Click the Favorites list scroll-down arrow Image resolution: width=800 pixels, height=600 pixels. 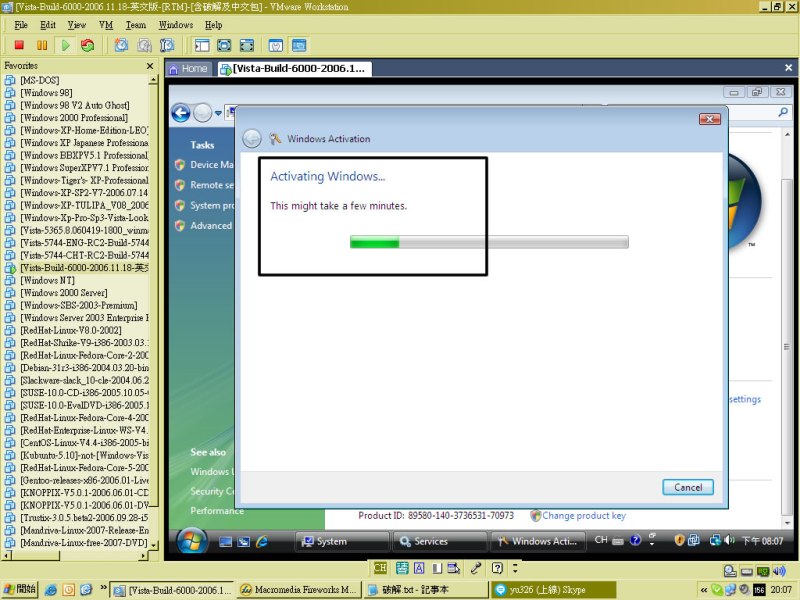pyautogui.click(x=153, y=545)
